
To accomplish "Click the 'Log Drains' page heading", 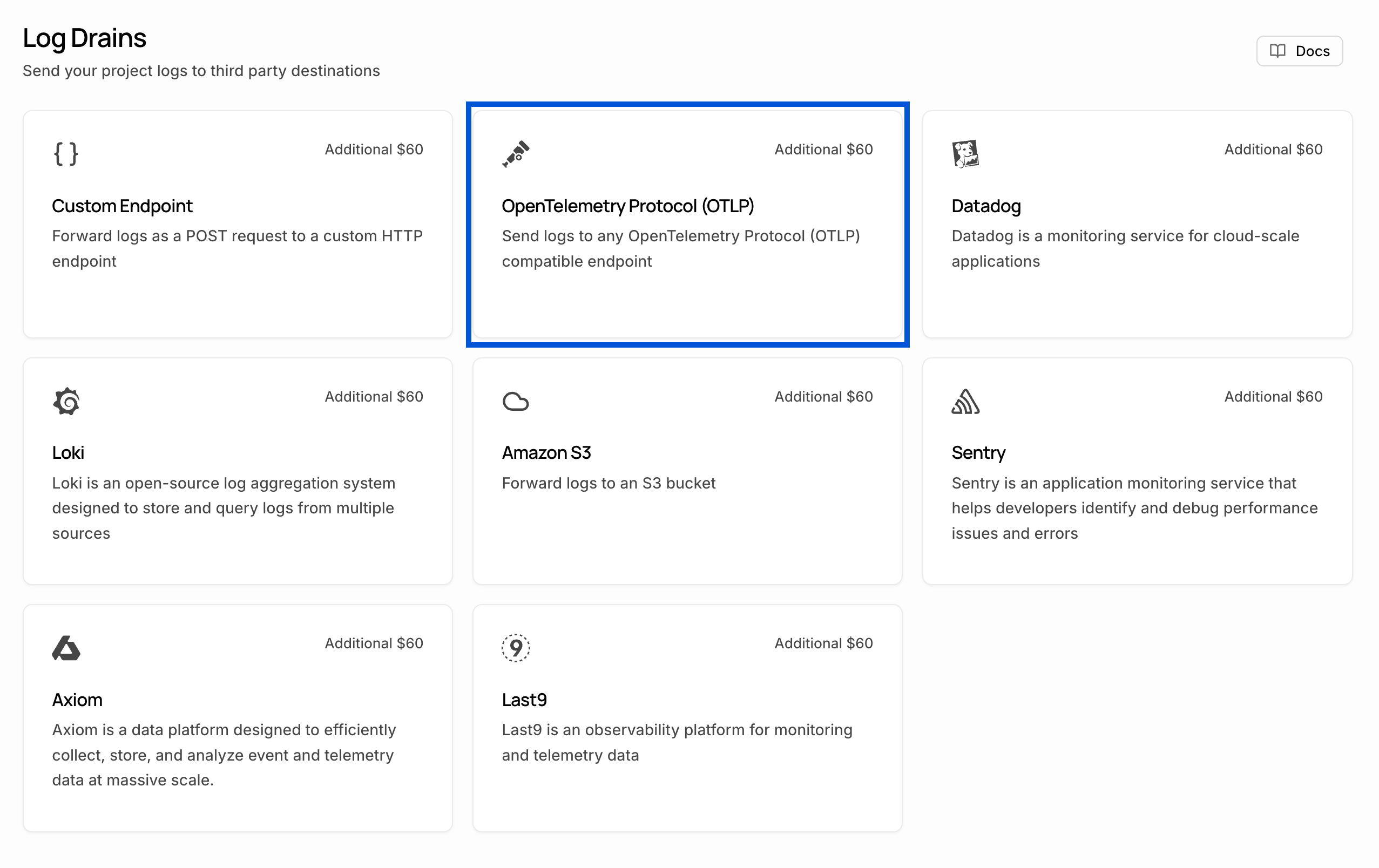I will click(85, 38).
